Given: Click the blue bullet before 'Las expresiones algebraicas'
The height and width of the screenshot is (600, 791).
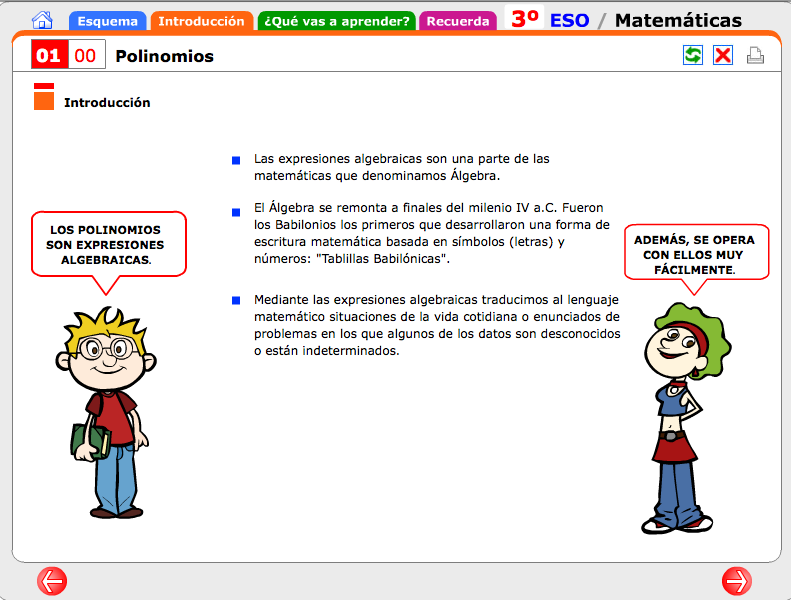Looking at the screenshot, I should click(236, 160).
